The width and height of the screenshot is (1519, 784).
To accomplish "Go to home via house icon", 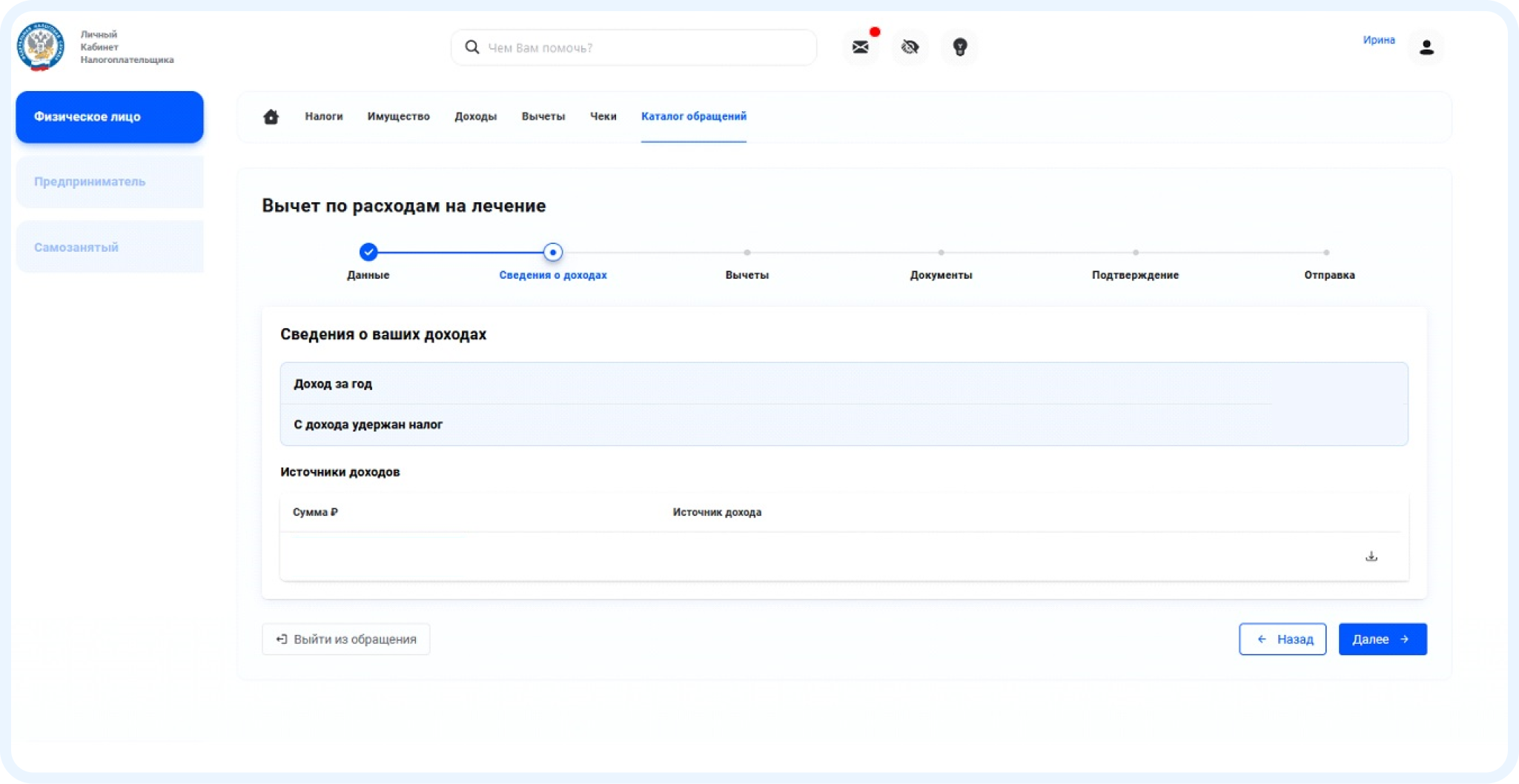I will tap(271, 117).
